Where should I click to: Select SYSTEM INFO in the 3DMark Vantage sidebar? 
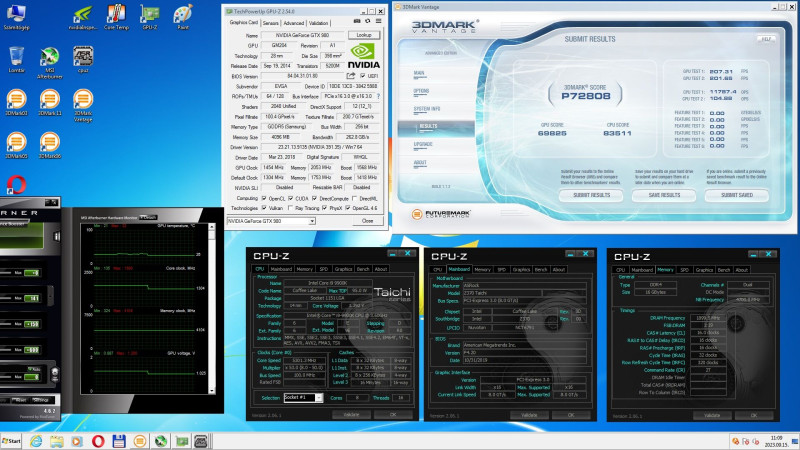pos(427,109)
